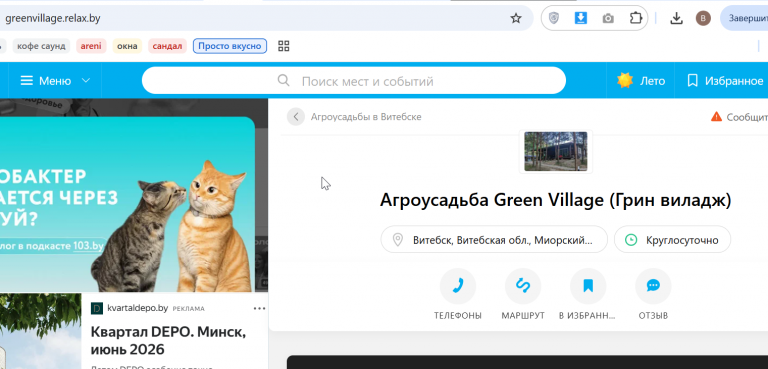
Task: Open the Лето seasonal section
Action: point(641,80)
